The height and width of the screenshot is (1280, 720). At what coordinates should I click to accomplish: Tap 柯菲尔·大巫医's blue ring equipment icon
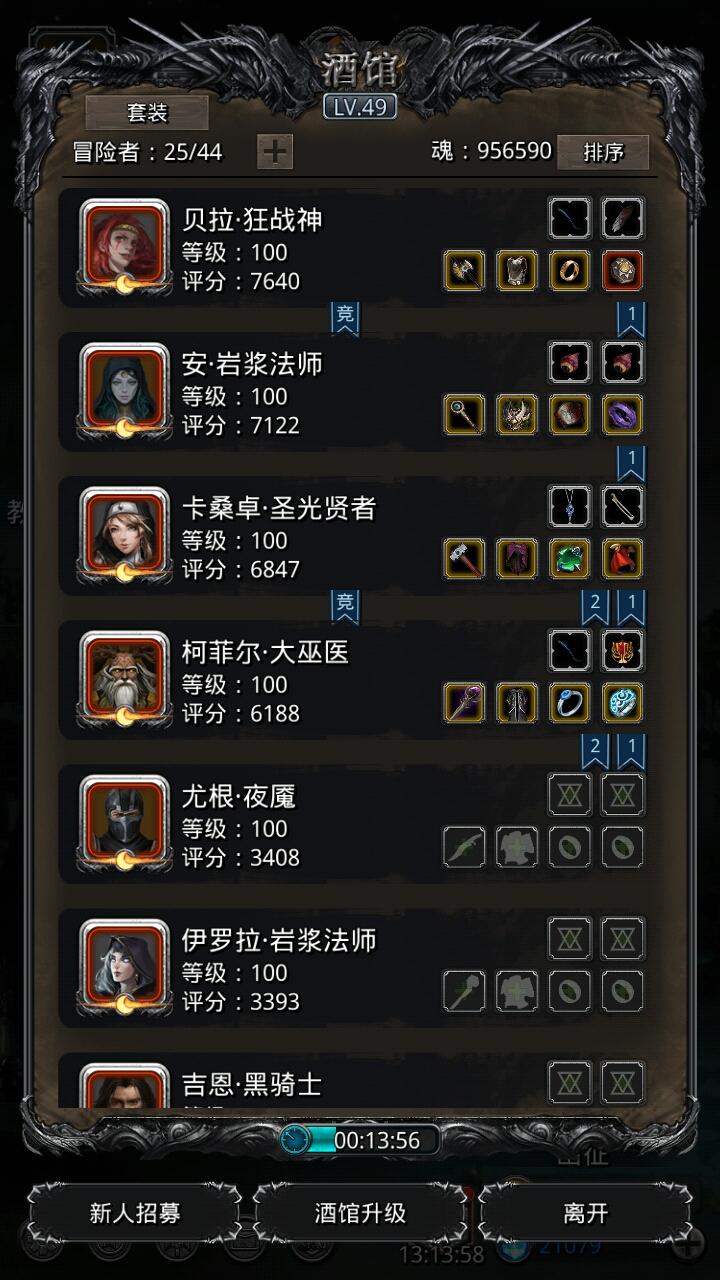(570, 702)
